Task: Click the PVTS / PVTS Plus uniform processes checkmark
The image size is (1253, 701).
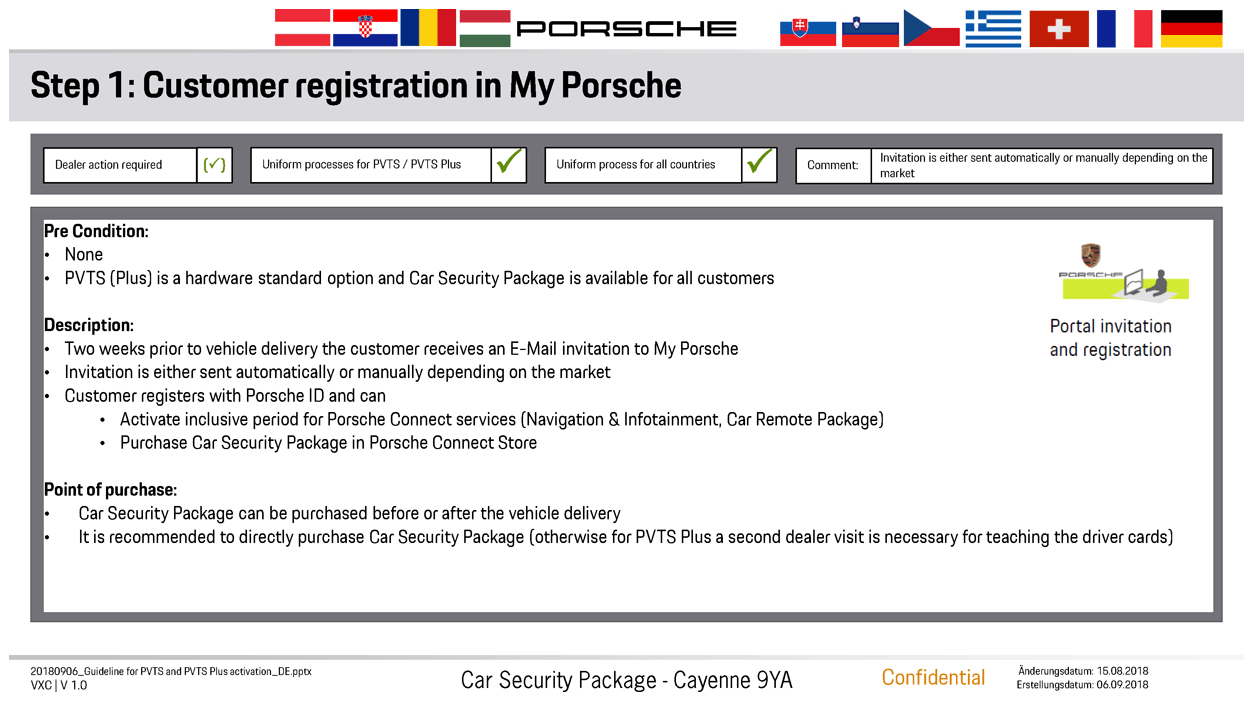Action: 509,165
